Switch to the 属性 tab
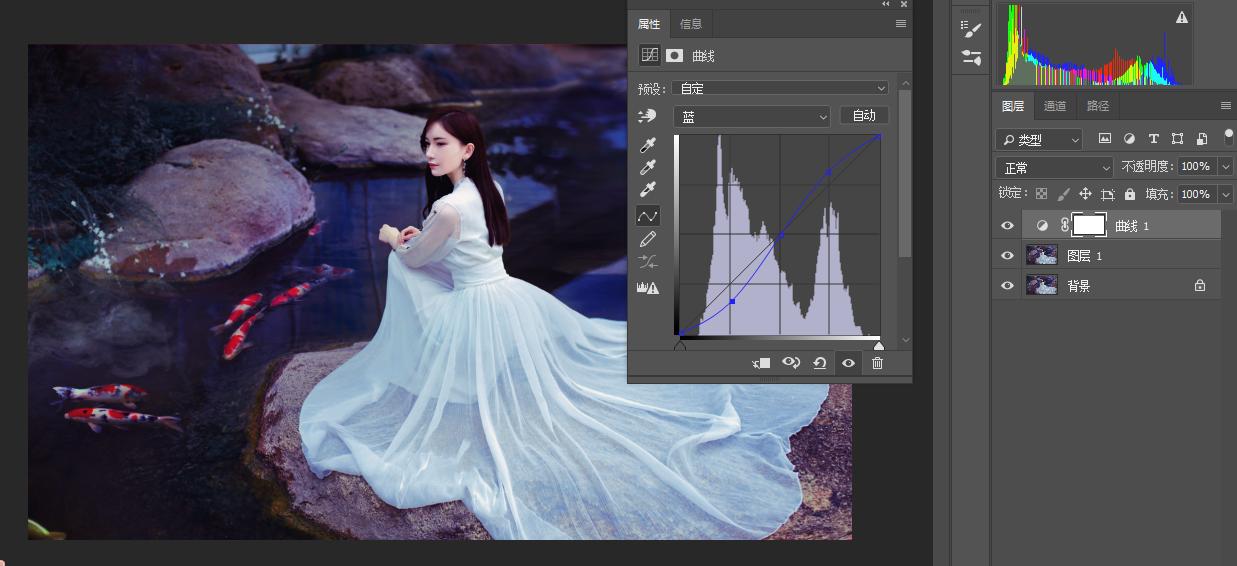Viewport: 1237px width, 566px height. click(649, 24)
